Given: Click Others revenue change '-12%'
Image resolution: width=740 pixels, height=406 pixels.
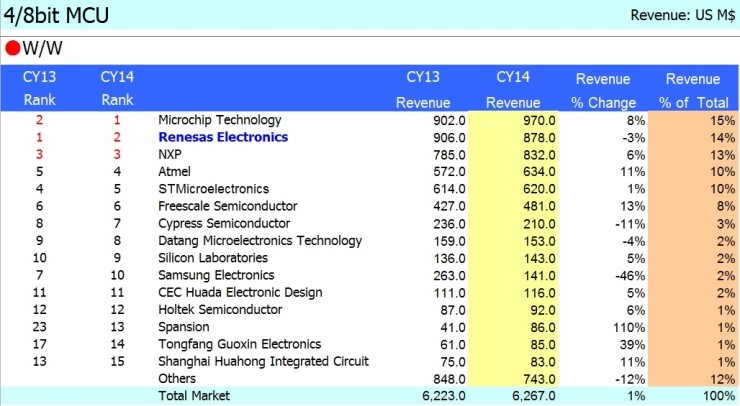Looking at the screenshot, I should [x=630, y=380].
